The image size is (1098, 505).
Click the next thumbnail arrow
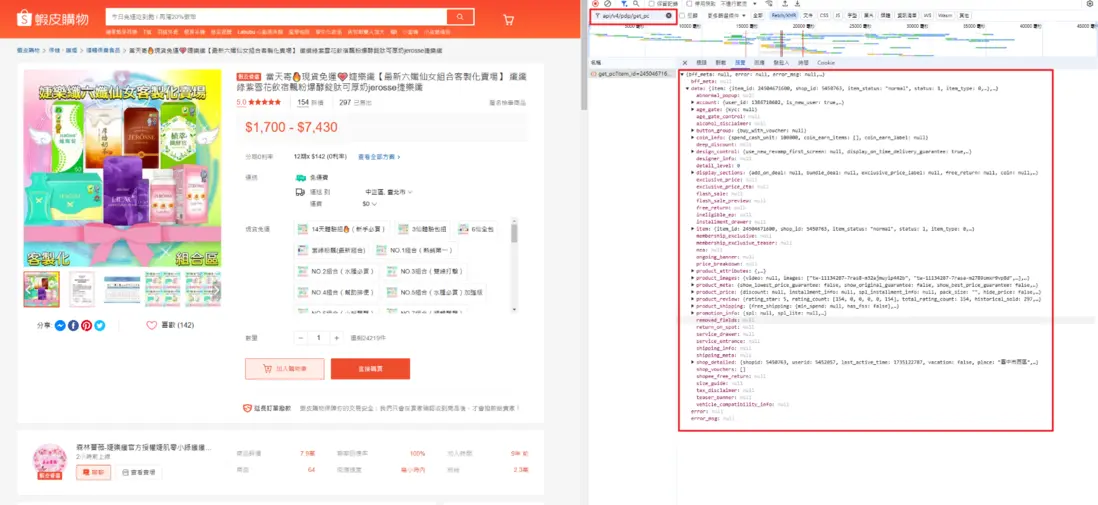216,289
